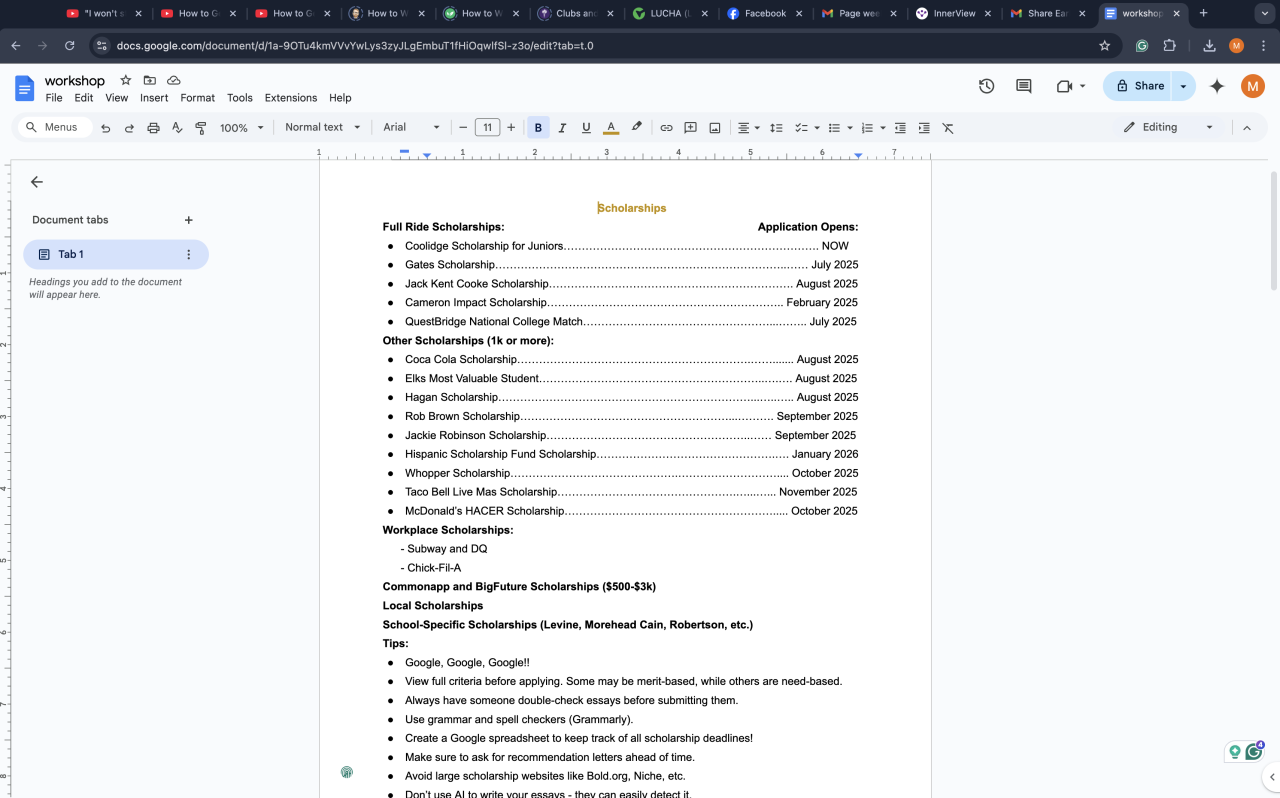
Task: Expand the Normal text style dropdown
Action: tap(322, 128)
